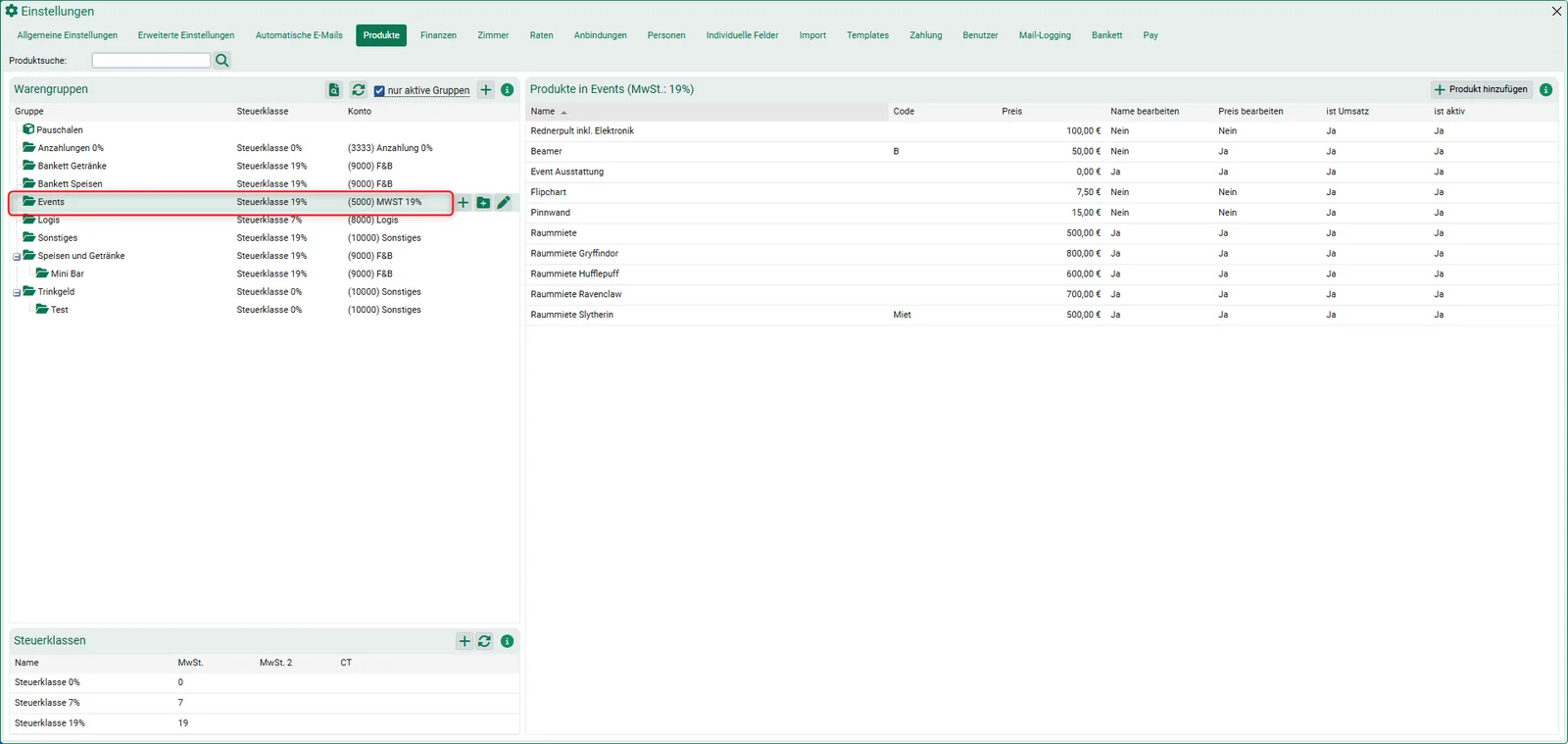
Task: Edit the Events group with the pencil icon
Action: tap(504, 203)
